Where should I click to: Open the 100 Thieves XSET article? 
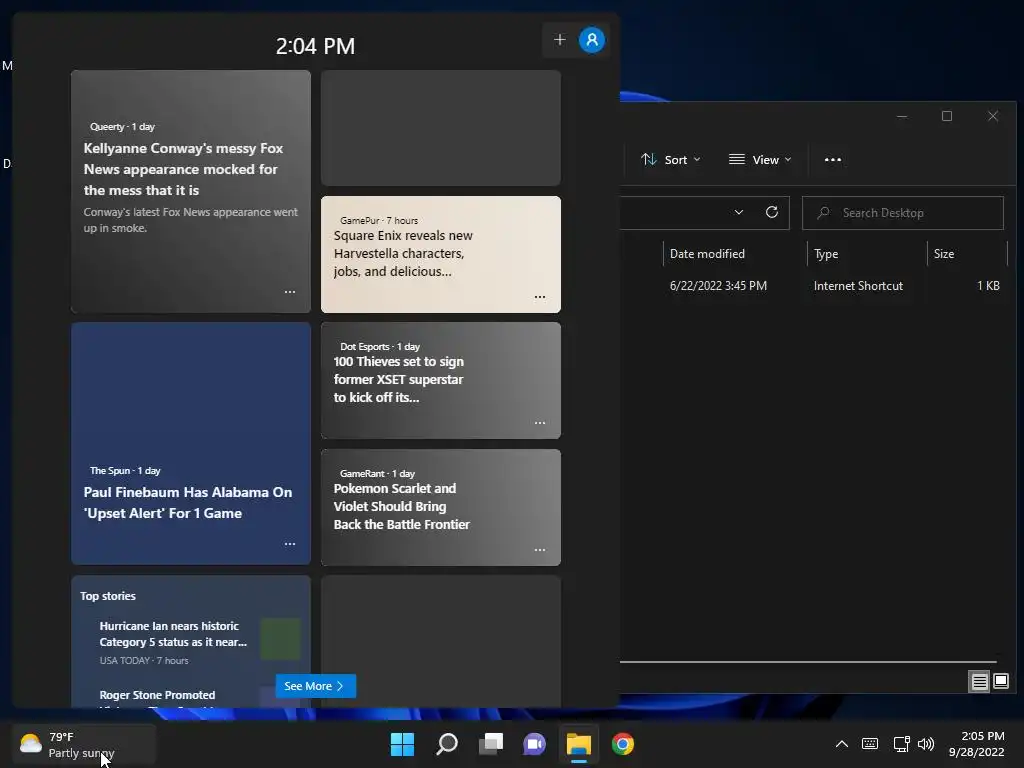441,380
